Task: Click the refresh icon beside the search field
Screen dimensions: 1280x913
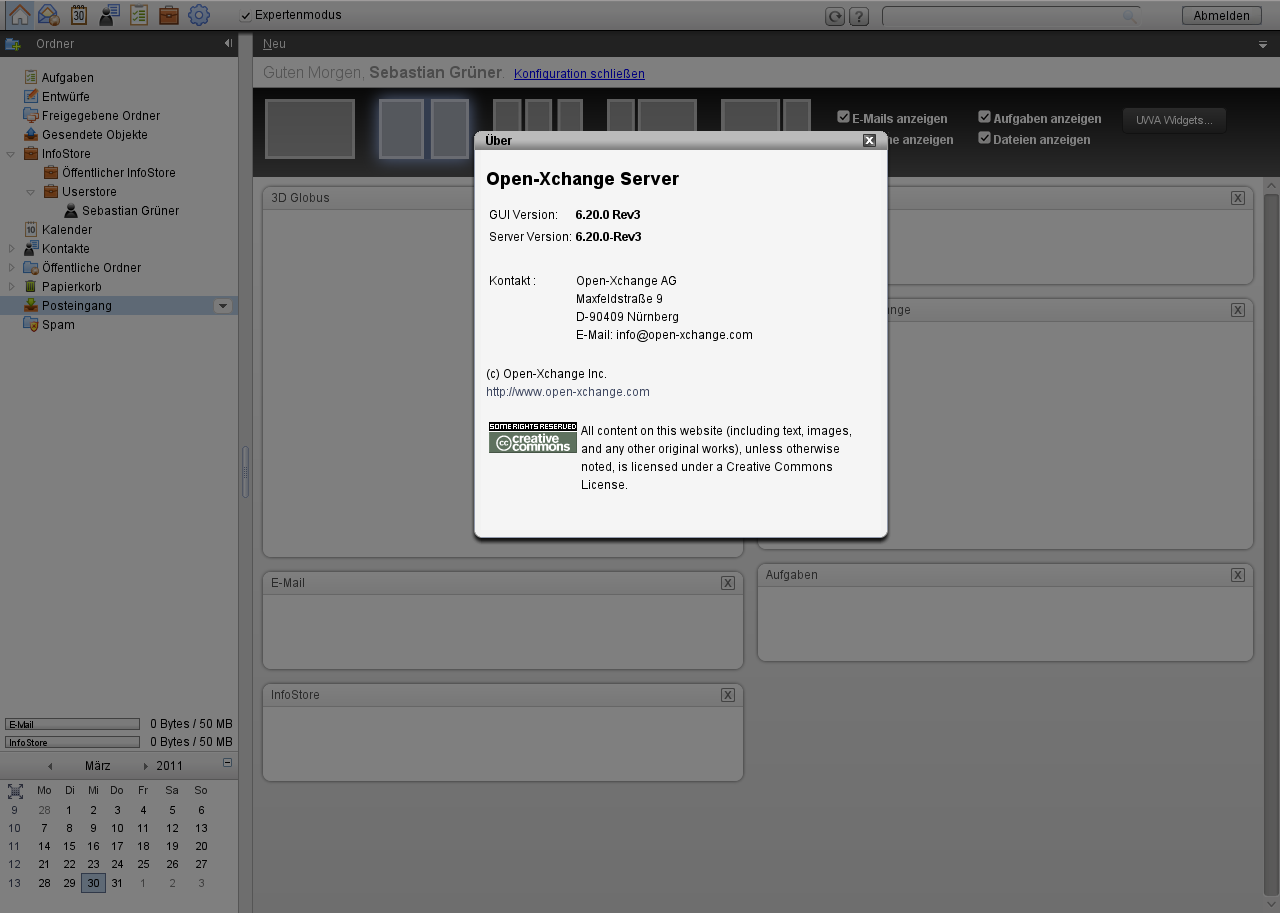Action: 835,15
